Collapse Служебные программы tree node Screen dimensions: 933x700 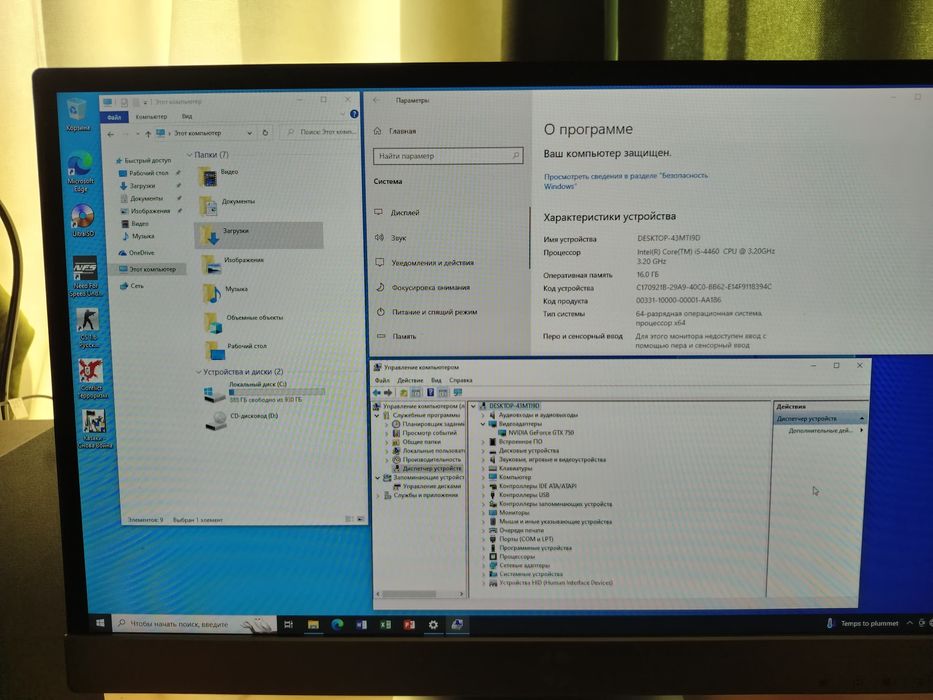pos(377,415)
